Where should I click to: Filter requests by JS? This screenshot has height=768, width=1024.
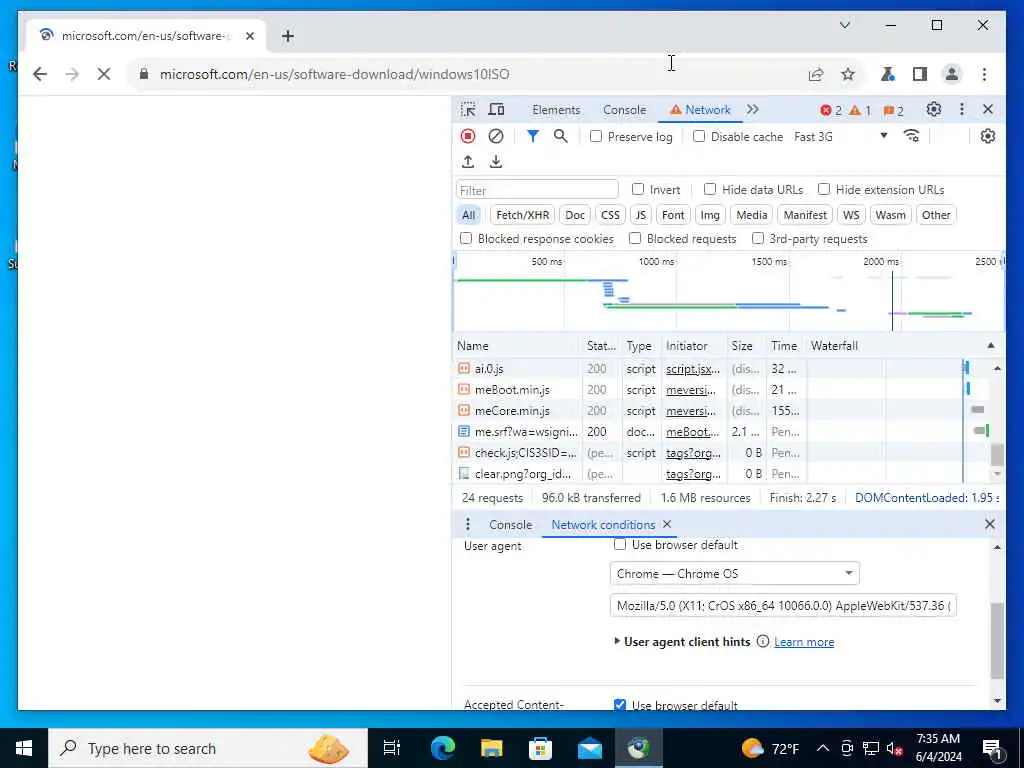pos(641,215)
